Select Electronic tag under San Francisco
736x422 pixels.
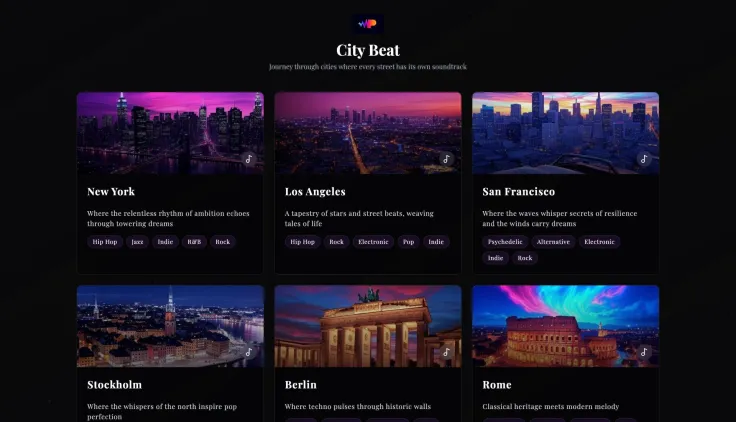coord(599,242)
